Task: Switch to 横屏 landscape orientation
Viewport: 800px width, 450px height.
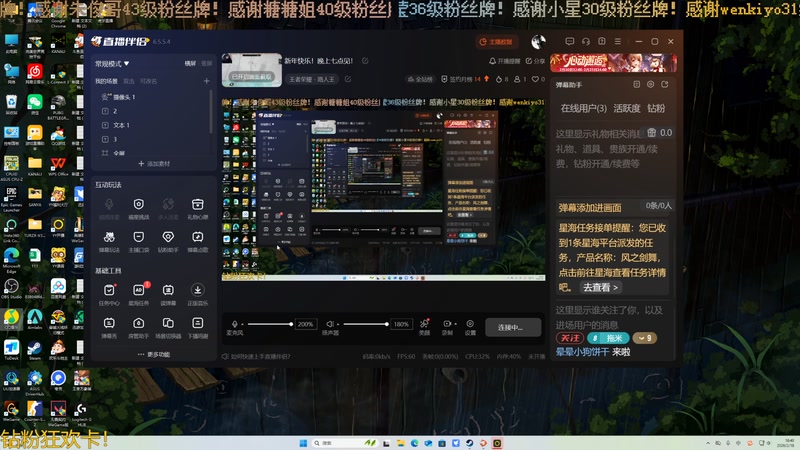Action: coord(190,63)
